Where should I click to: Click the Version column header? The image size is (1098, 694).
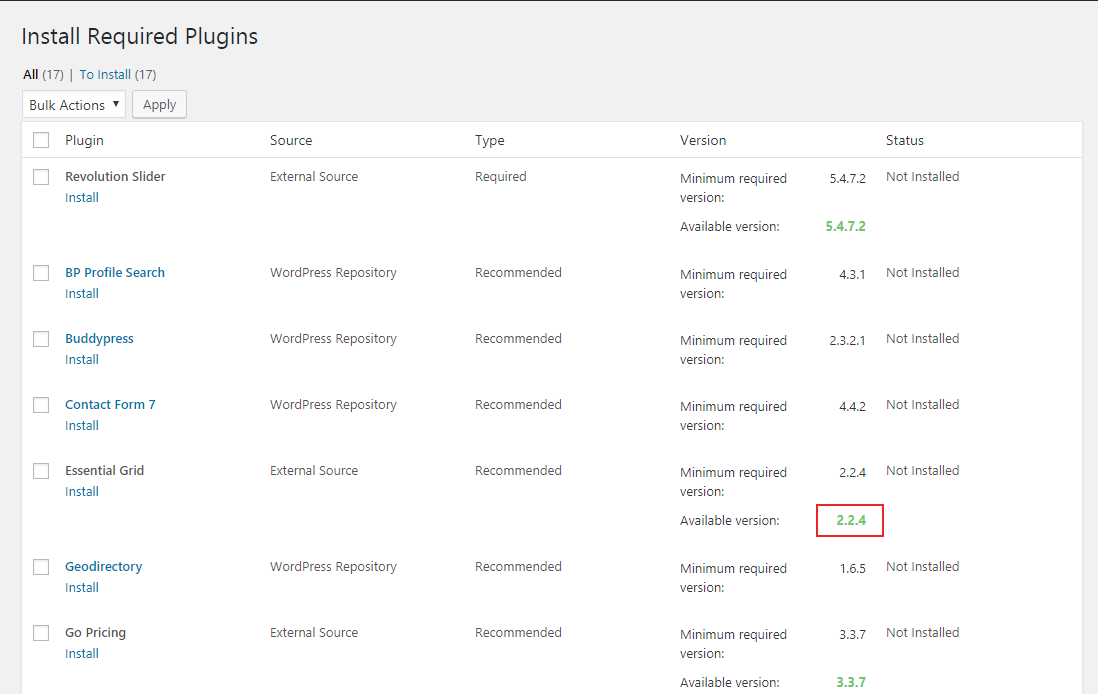[703, 140]
